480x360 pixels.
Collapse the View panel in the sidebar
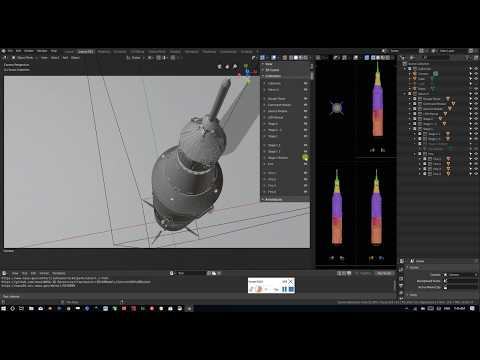[x=263, y=64]
